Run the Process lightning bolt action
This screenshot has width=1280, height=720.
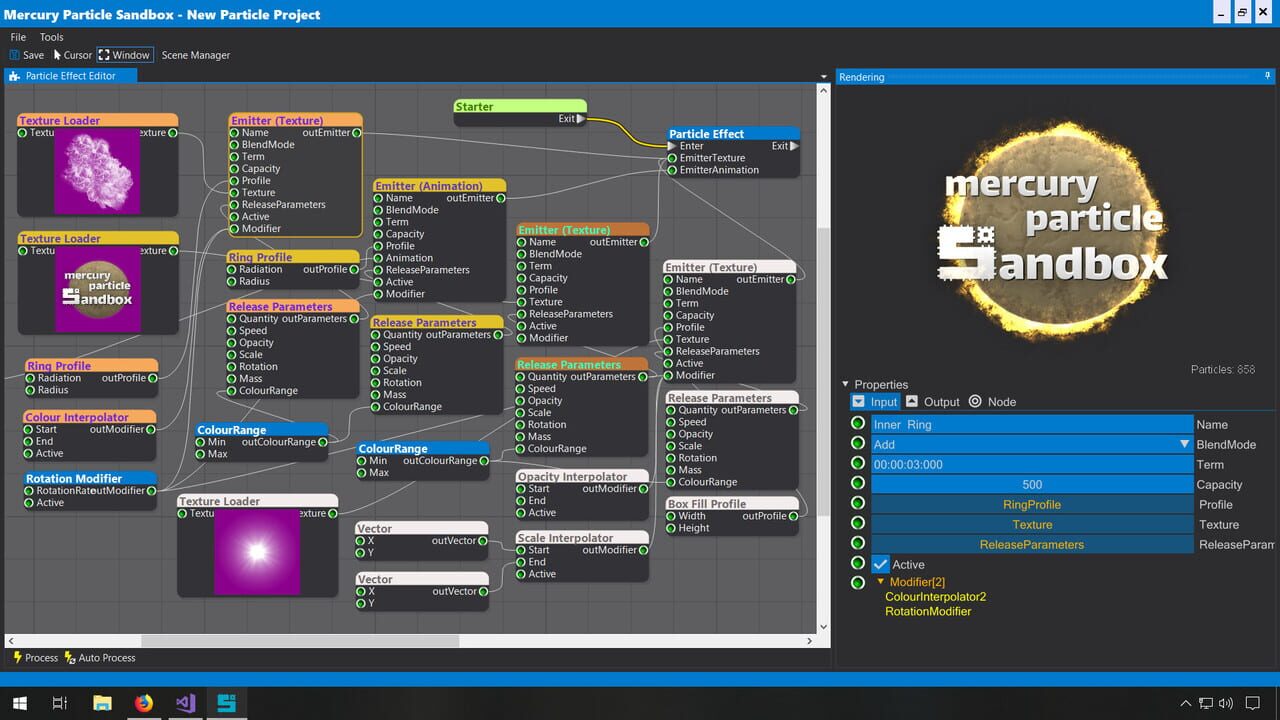(x=17, y=658)
